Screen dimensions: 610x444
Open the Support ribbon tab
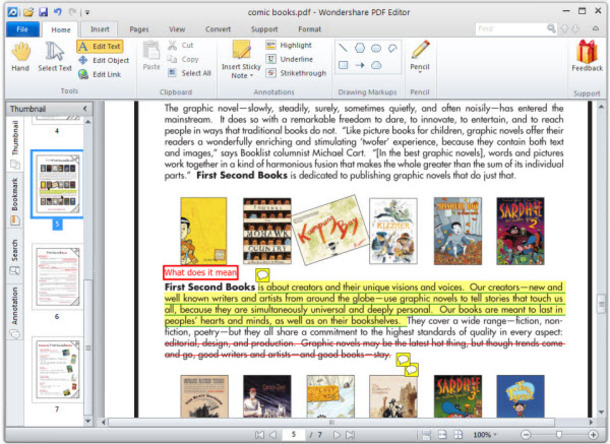pyautogui.click(x=265, y=29)
